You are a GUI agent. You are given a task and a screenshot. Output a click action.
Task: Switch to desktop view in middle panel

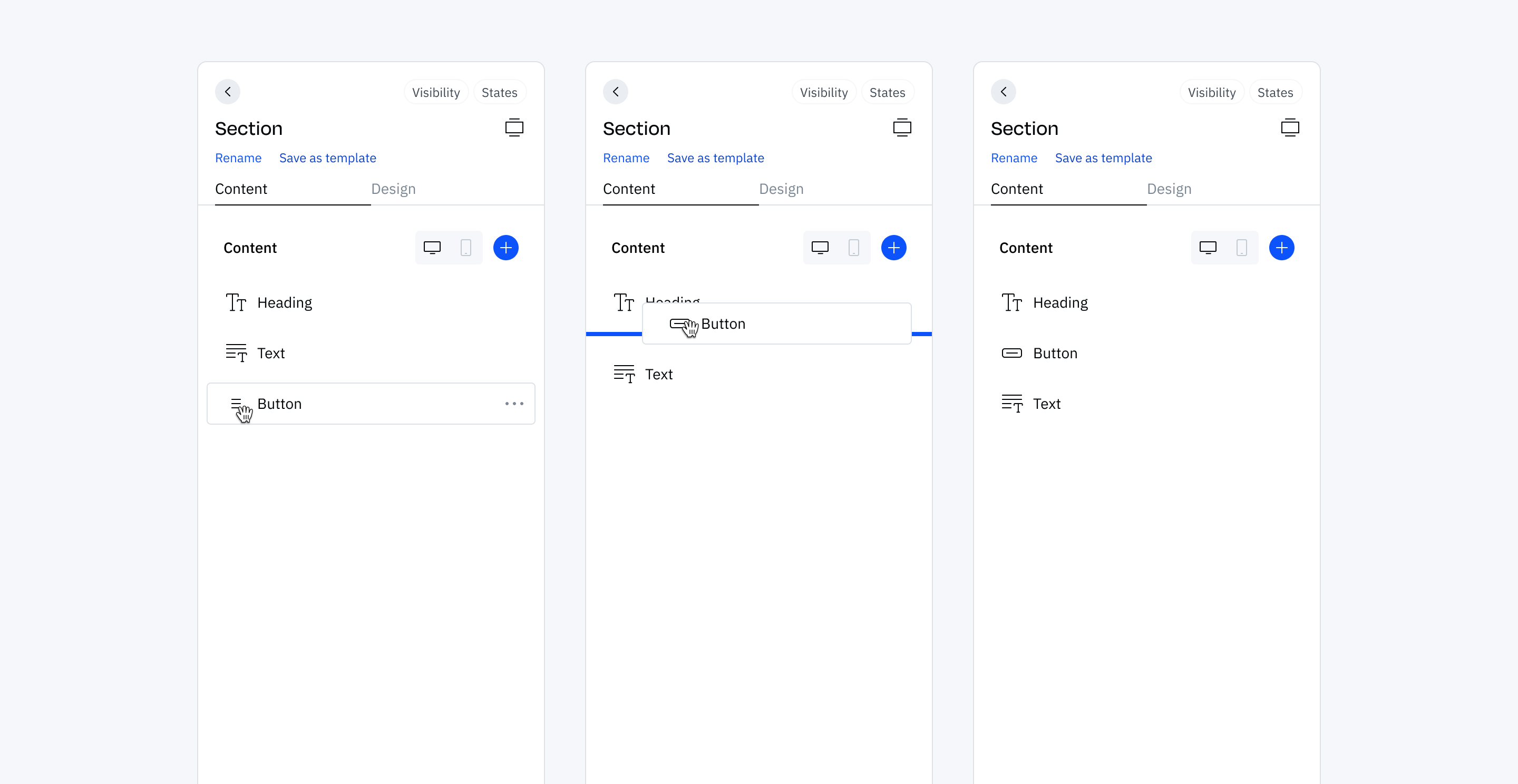click(820, 248)
